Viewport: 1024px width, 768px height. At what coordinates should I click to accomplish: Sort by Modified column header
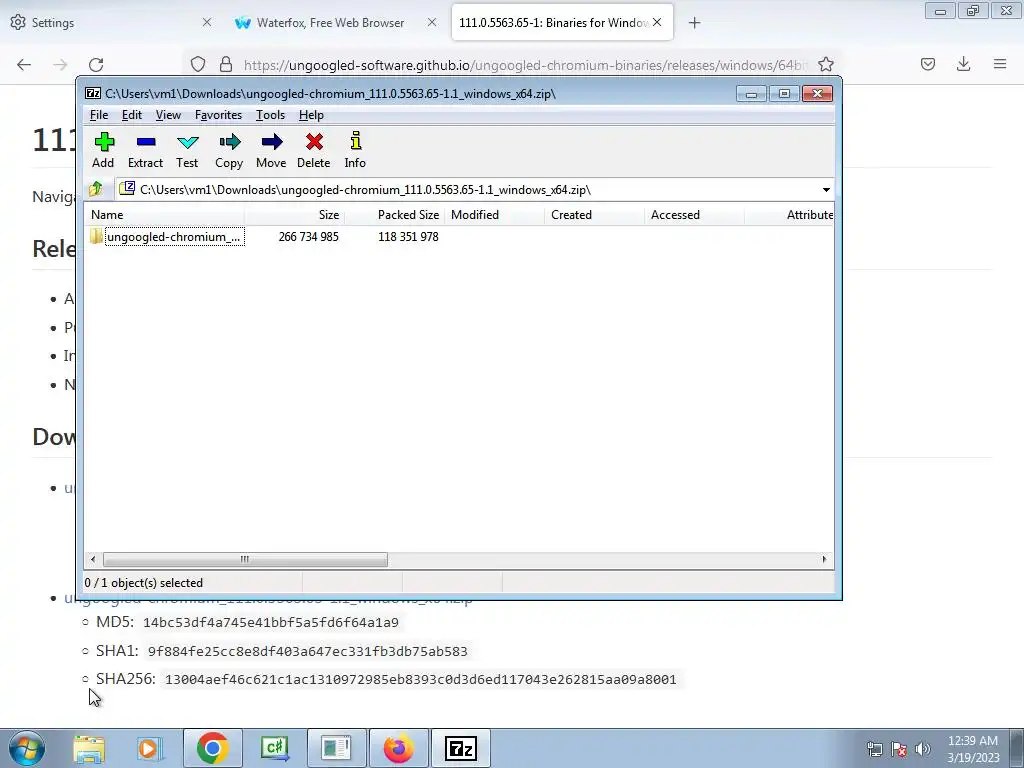pos(494,215)
